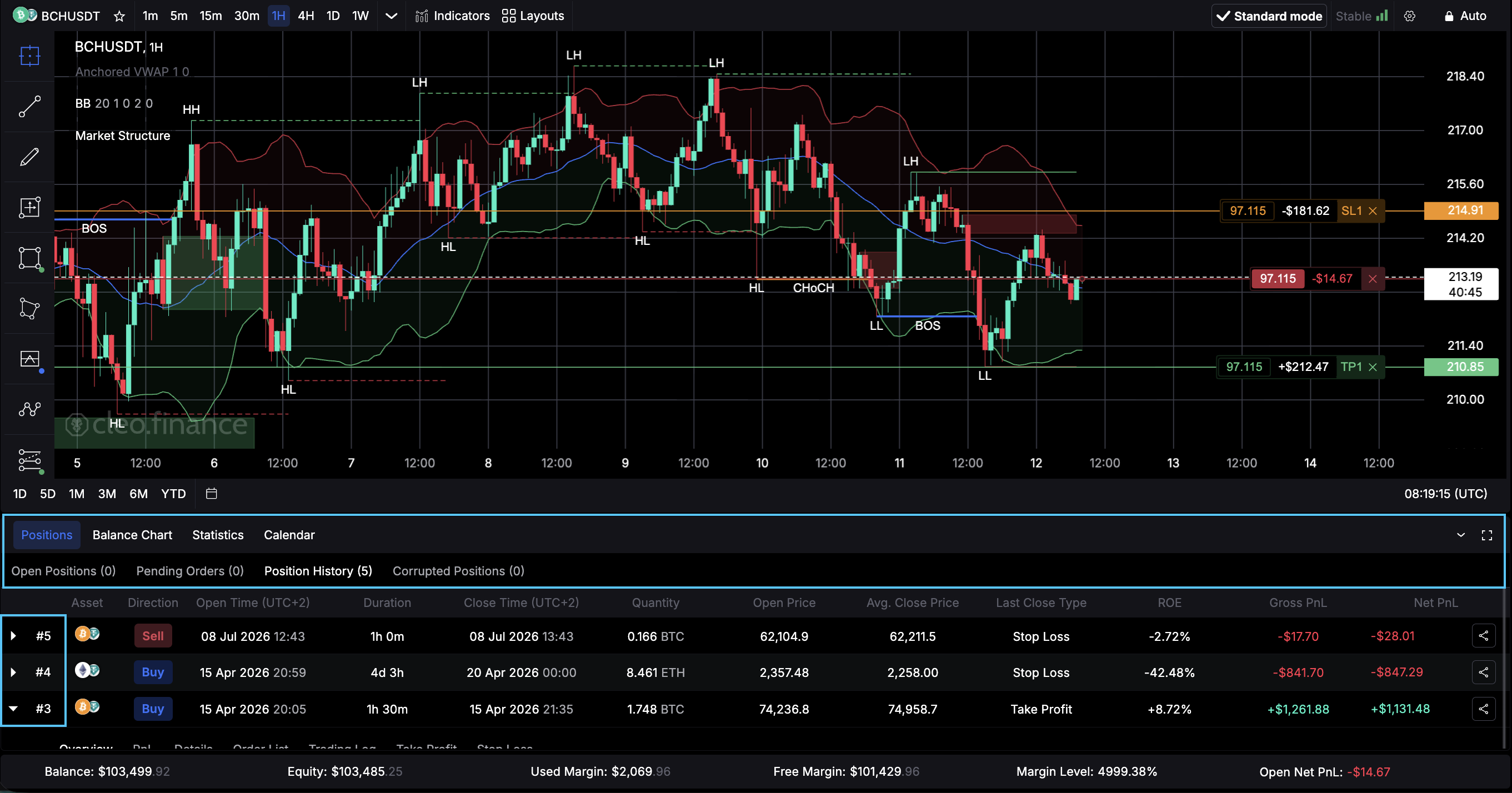Share position #4 result
The height and width of the screenshot is (793, 1512).
(x=1483, y=672)
